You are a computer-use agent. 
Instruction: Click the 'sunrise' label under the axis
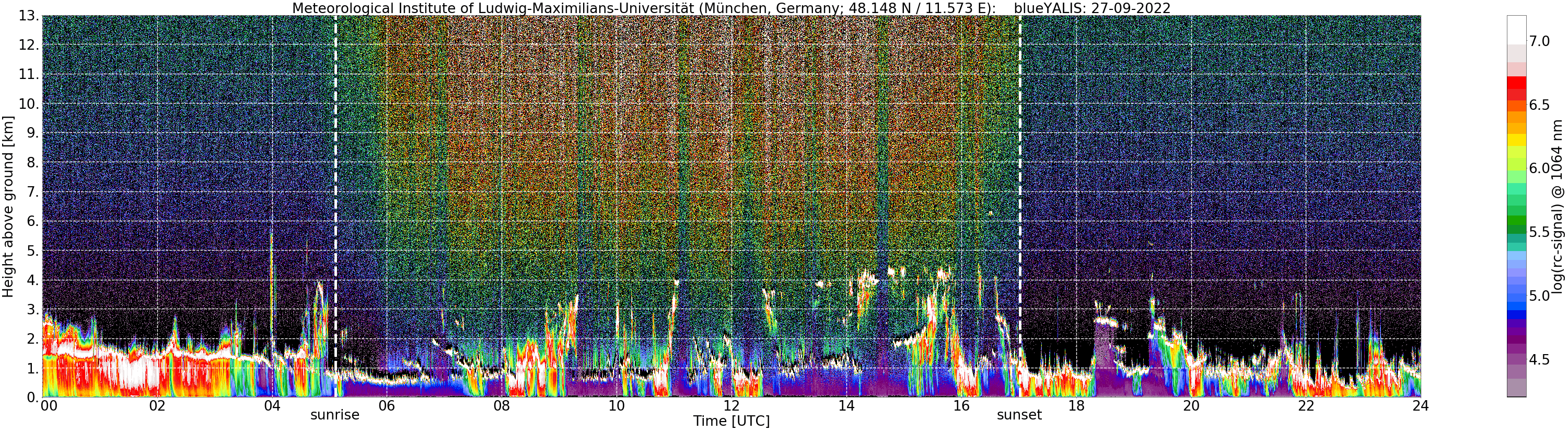(335, 415)
